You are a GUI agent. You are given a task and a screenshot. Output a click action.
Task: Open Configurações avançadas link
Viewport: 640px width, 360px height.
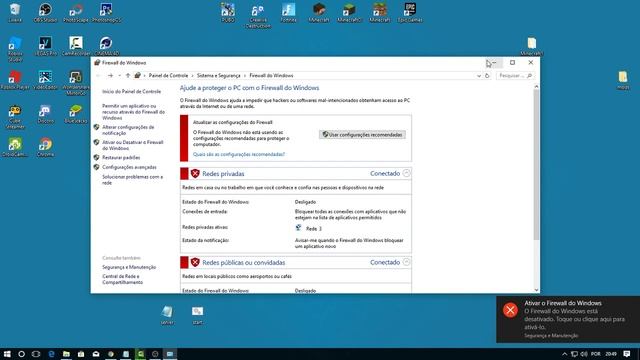tap(129, 167)
